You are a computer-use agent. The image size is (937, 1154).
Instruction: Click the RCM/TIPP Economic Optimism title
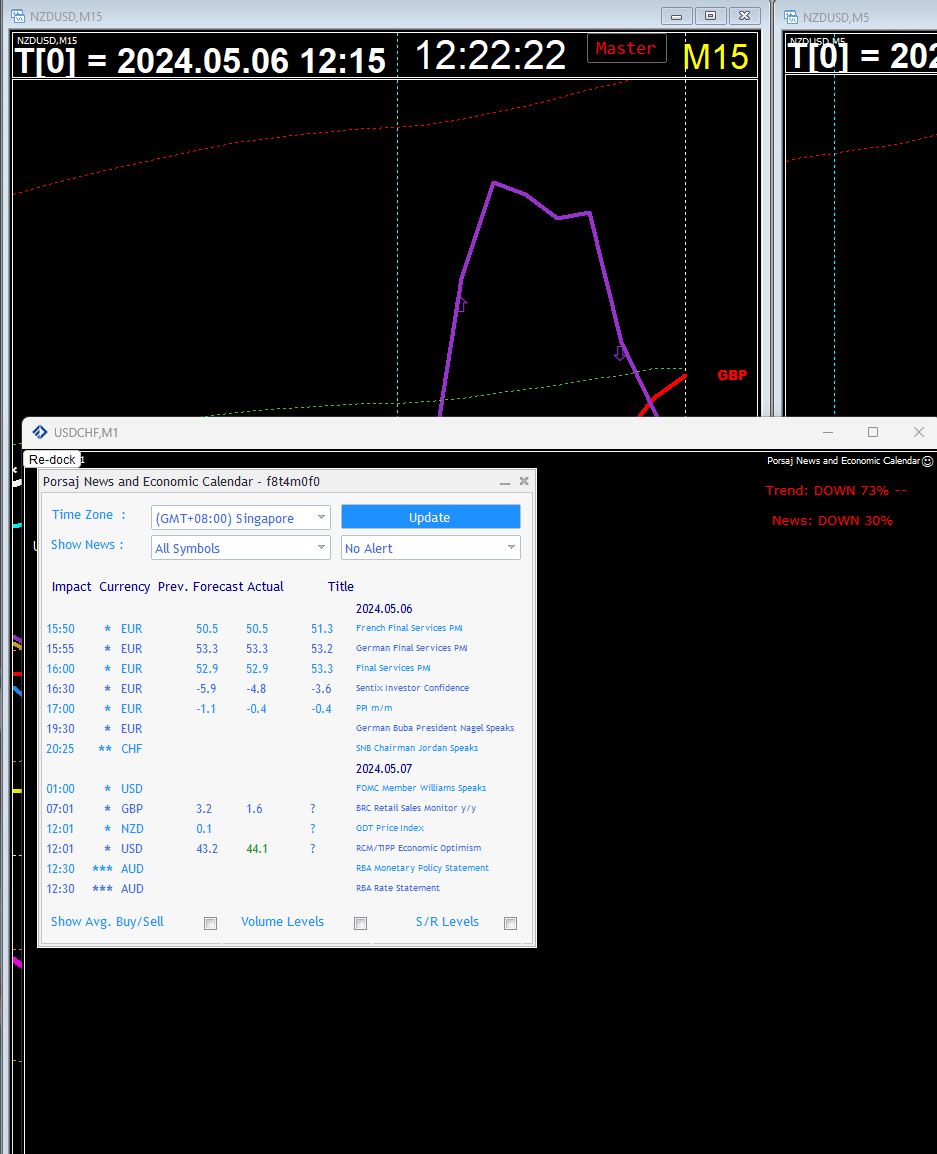click(x=419, y=848)
